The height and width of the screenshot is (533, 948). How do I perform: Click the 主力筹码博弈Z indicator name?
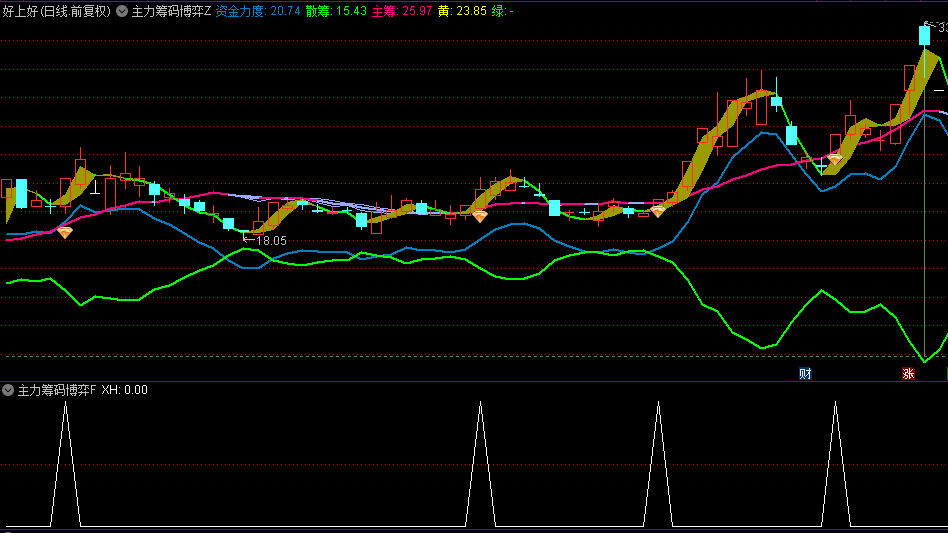(171, 11)
